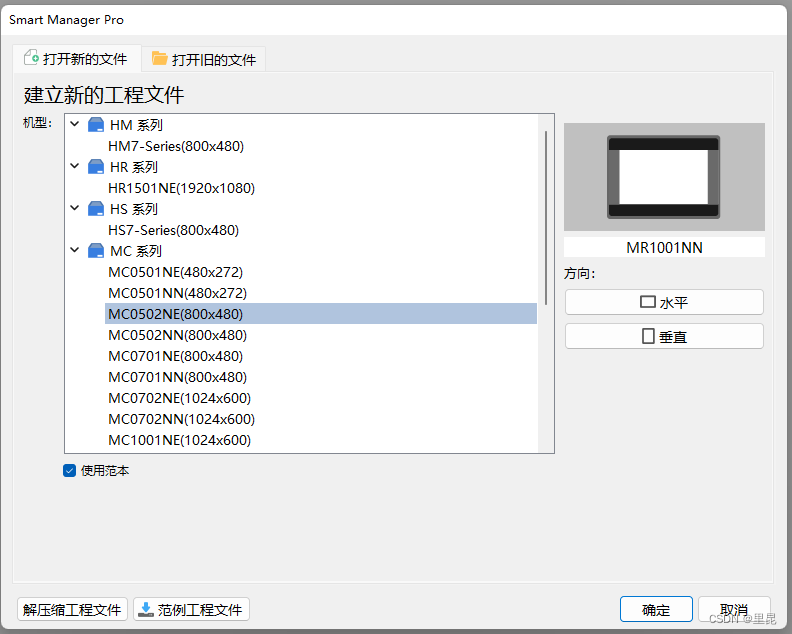
Task: Click the MR1001NN model name label
Action: [x=664, y=248]
